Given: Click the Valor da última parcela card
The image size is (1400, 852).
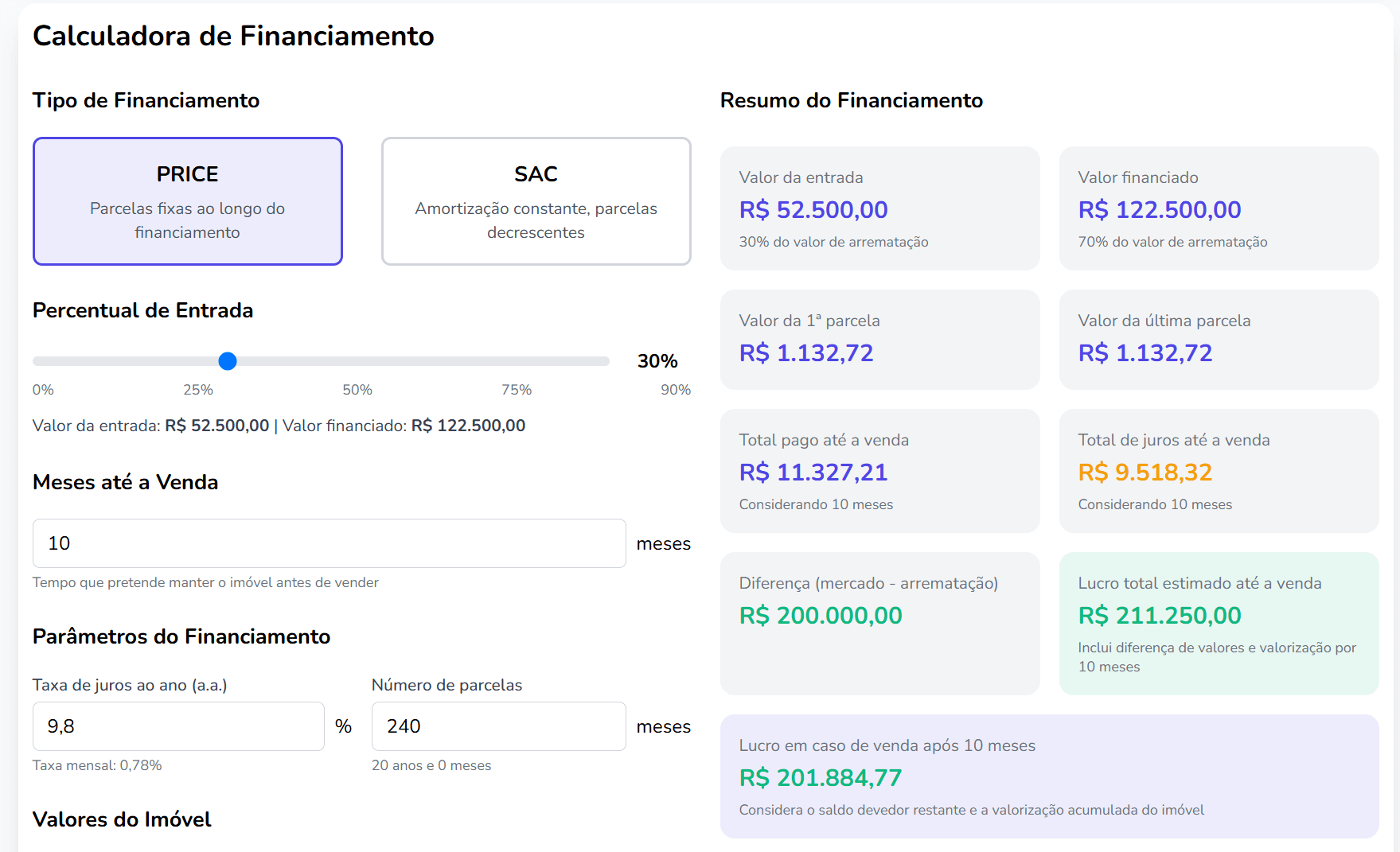Looking at the screenshot, I should (x=1219, y=340).
